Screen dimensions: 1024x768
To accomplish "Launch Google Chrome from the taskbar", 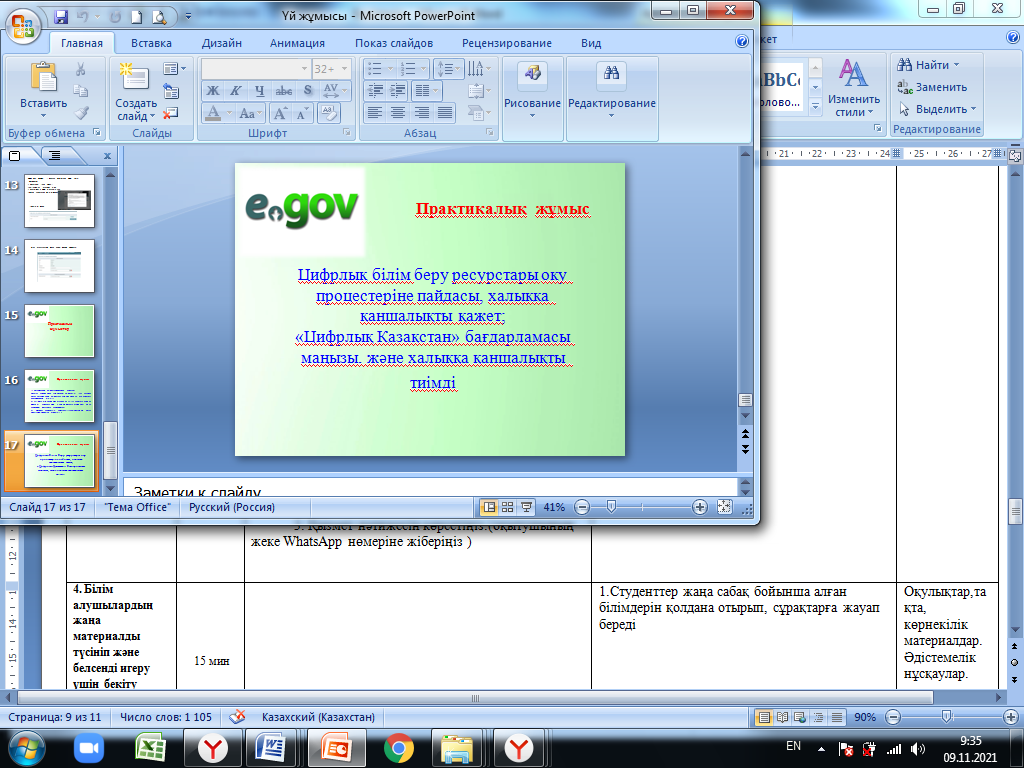I will (x=398, y=748).
